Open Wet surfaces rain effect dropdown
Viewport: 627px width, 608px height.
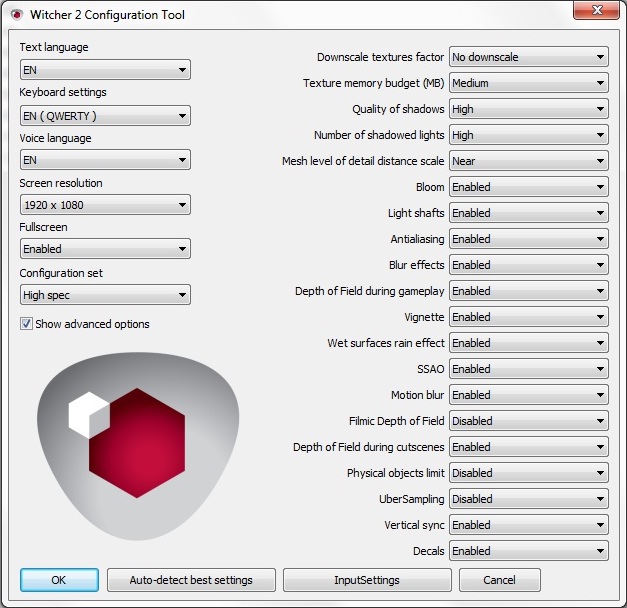(529, 343)
